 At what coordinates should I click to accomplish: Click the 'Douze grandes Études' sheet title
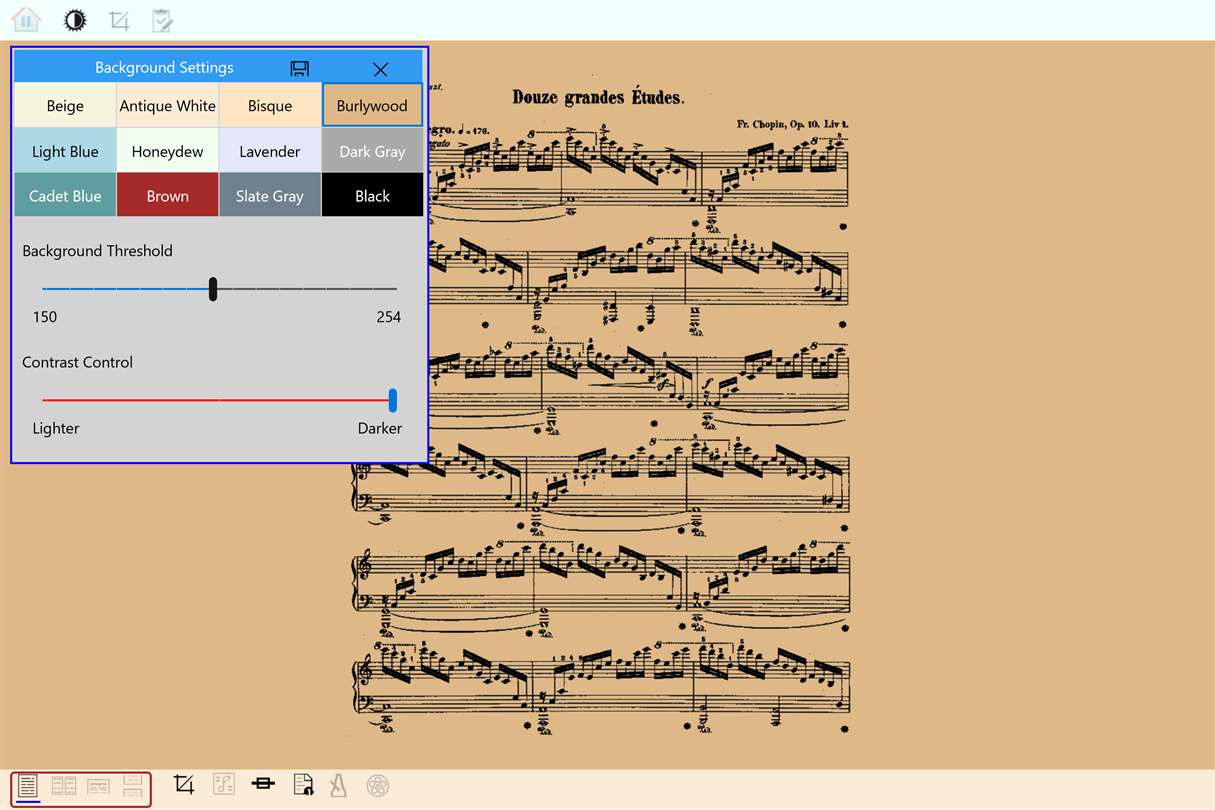[x=598, y=97]
